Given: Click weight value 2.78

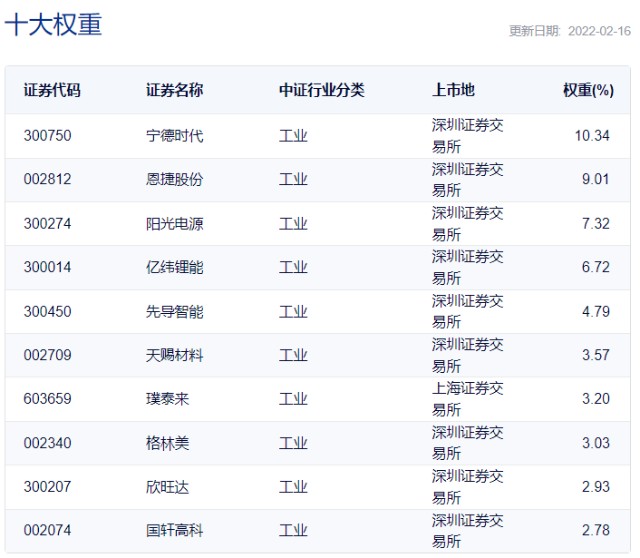Looking at the screenshot, I should click(596, 530).
